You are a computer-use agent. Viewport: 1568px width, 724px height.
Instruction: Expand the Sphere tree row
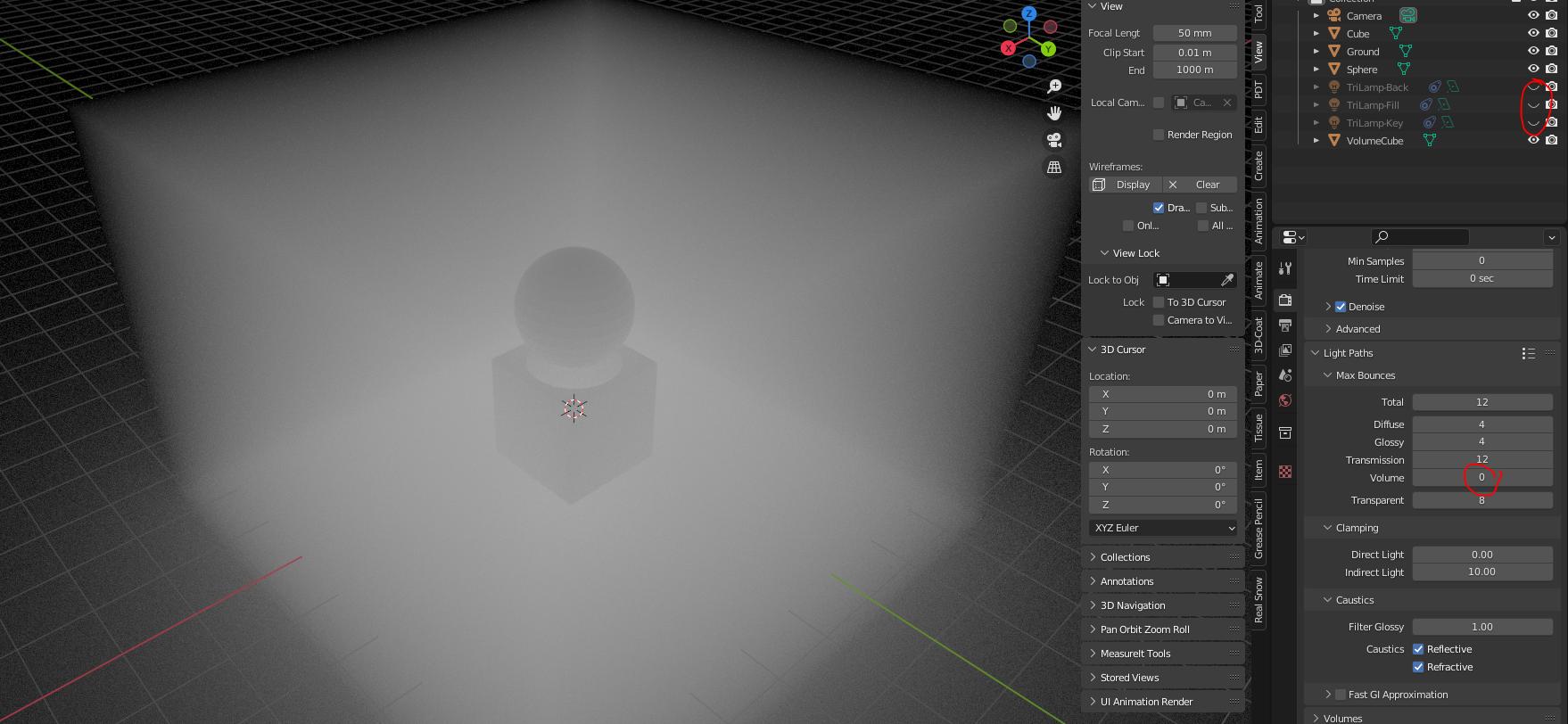(1316, 69)
